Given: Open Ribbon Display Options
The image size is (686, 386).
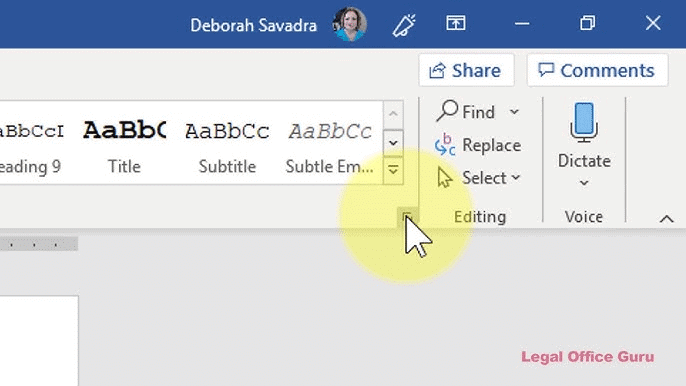Looking at the screenshot, I should pos(455,23).
